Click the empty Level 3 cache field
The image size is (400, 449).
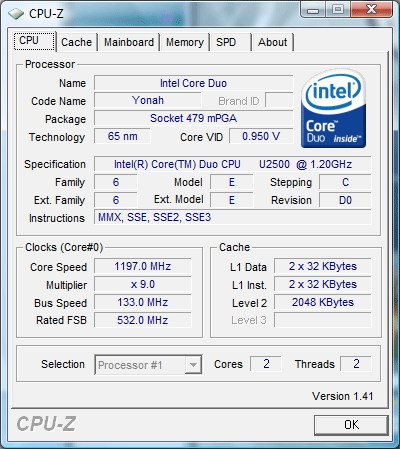click(x=323, y=320)
